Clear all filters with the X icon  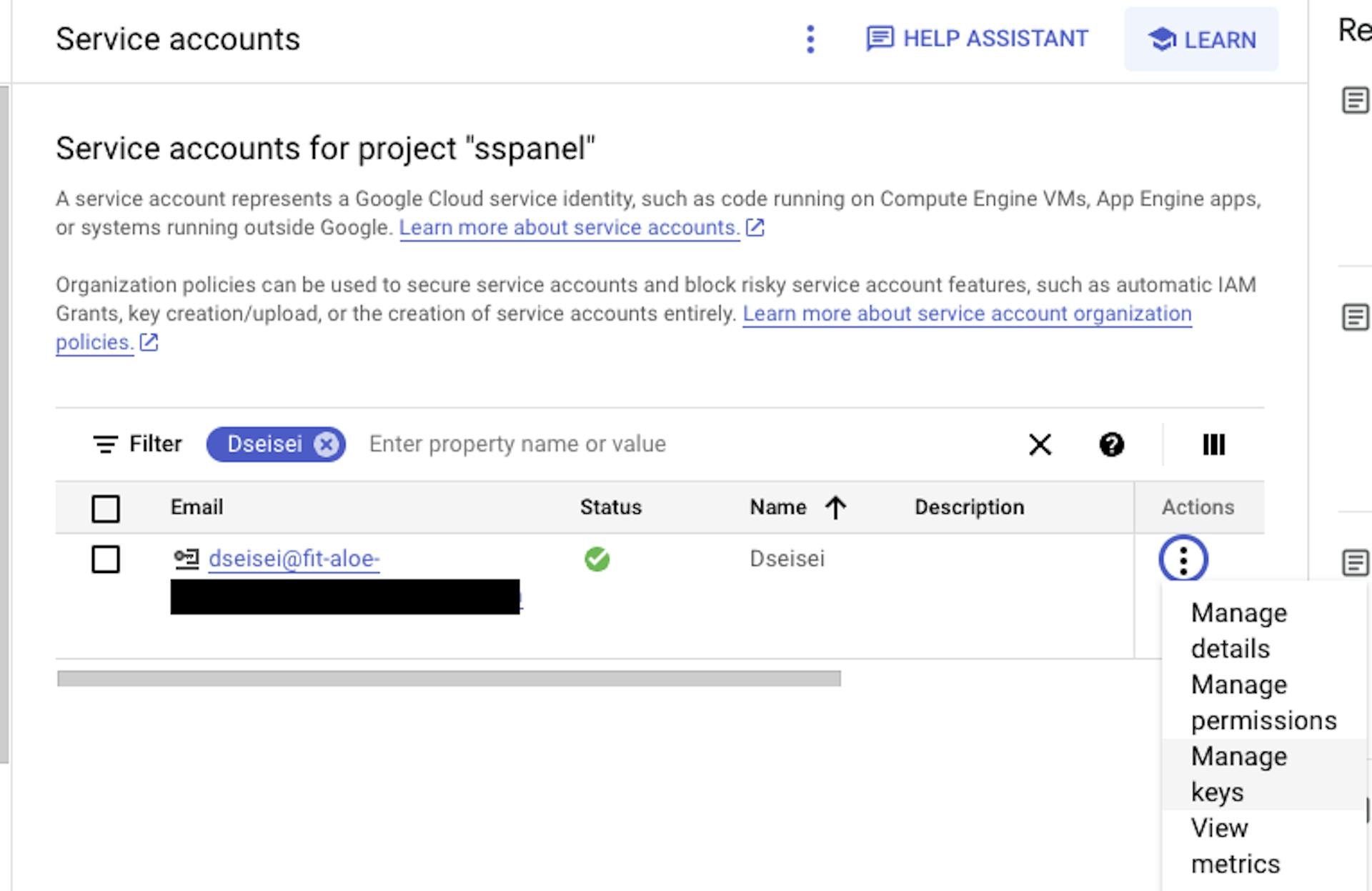pos(1040,444)
